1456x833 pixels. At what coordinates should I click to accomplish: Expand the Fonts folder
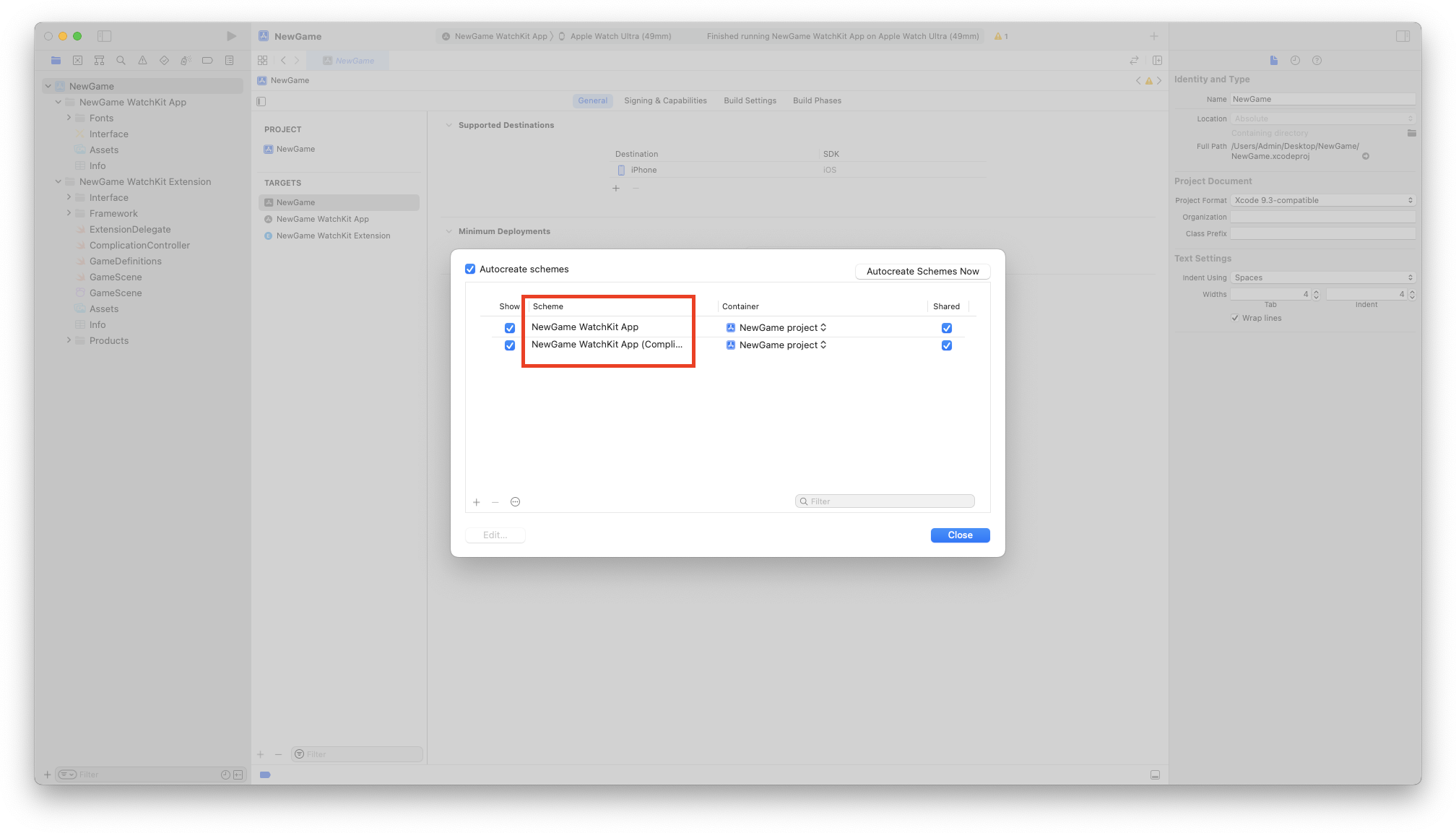tap(69, 118)
